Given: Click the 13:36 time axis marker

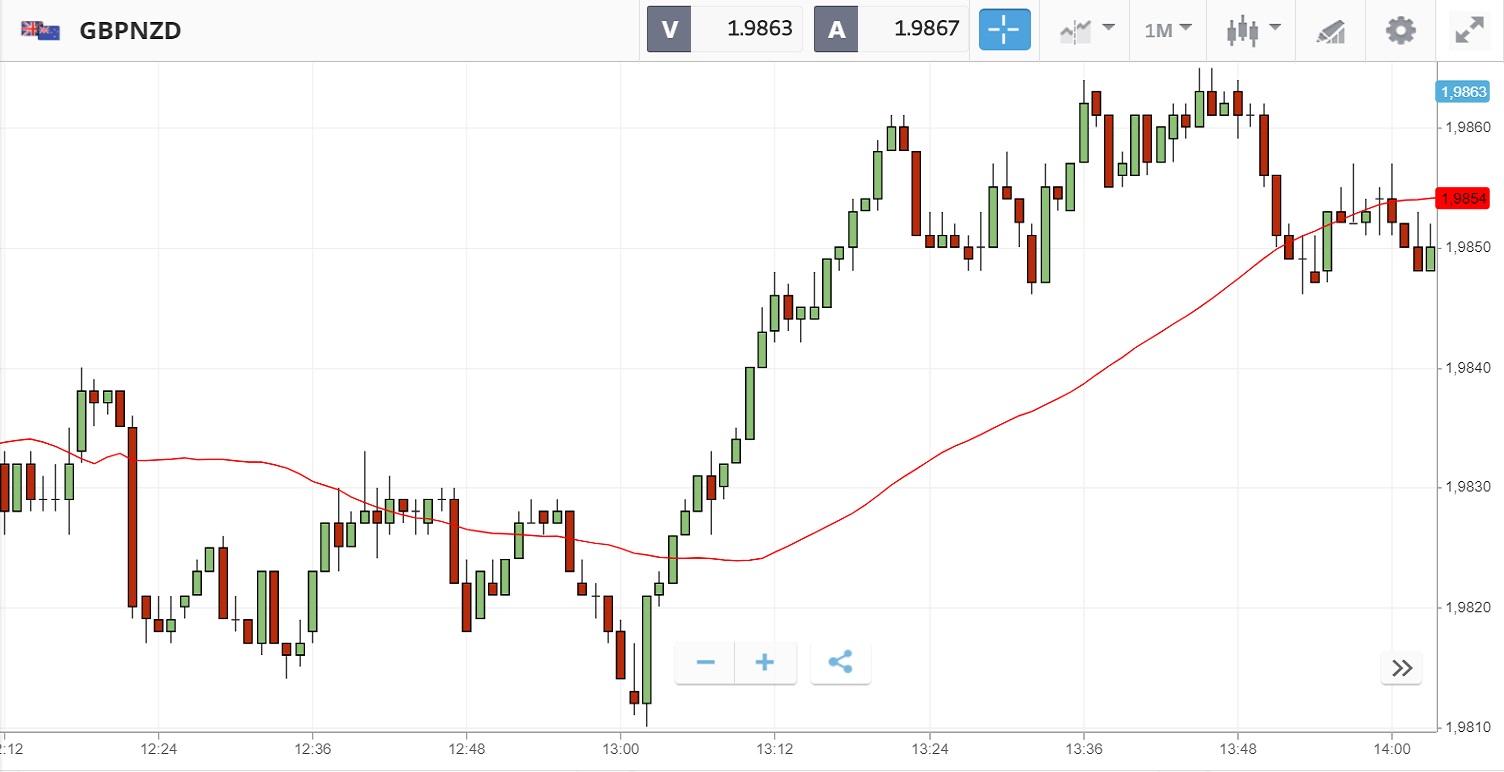Looking at the screenshot, I should coord(1084,748).
